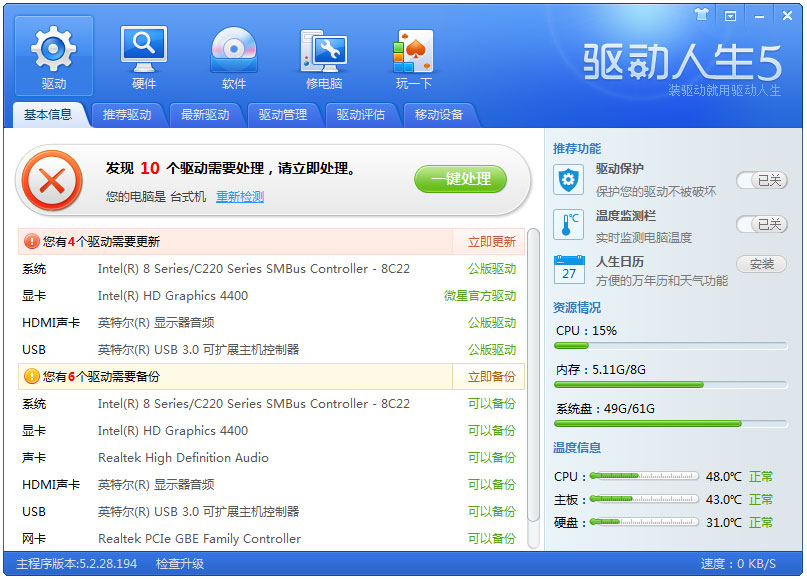Viewport: 807px width, 580px height.
Task: Click the 重新检测 link
Action: [x=240, y=197]
